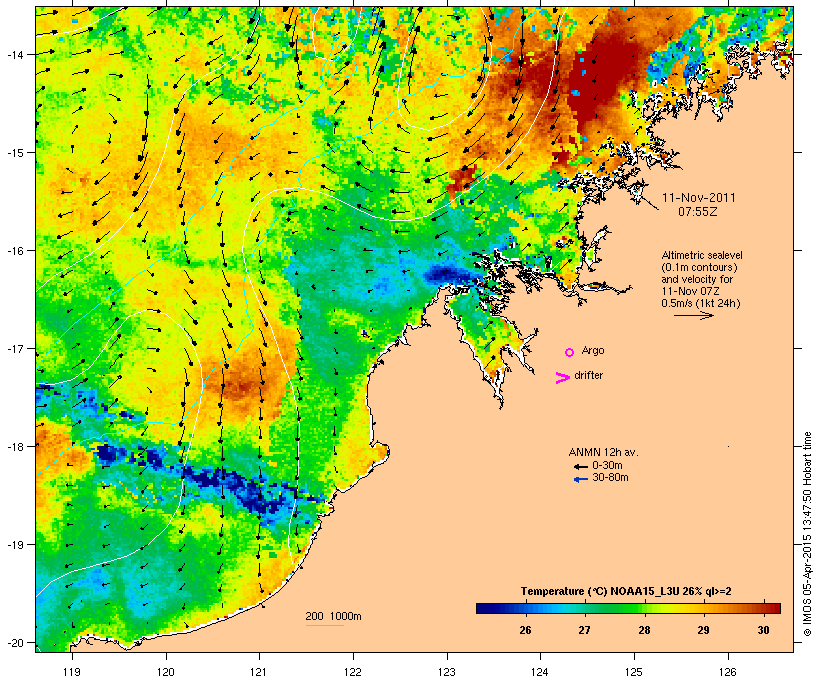Click the '0-30m' depth label

click(x=607, y=465)
